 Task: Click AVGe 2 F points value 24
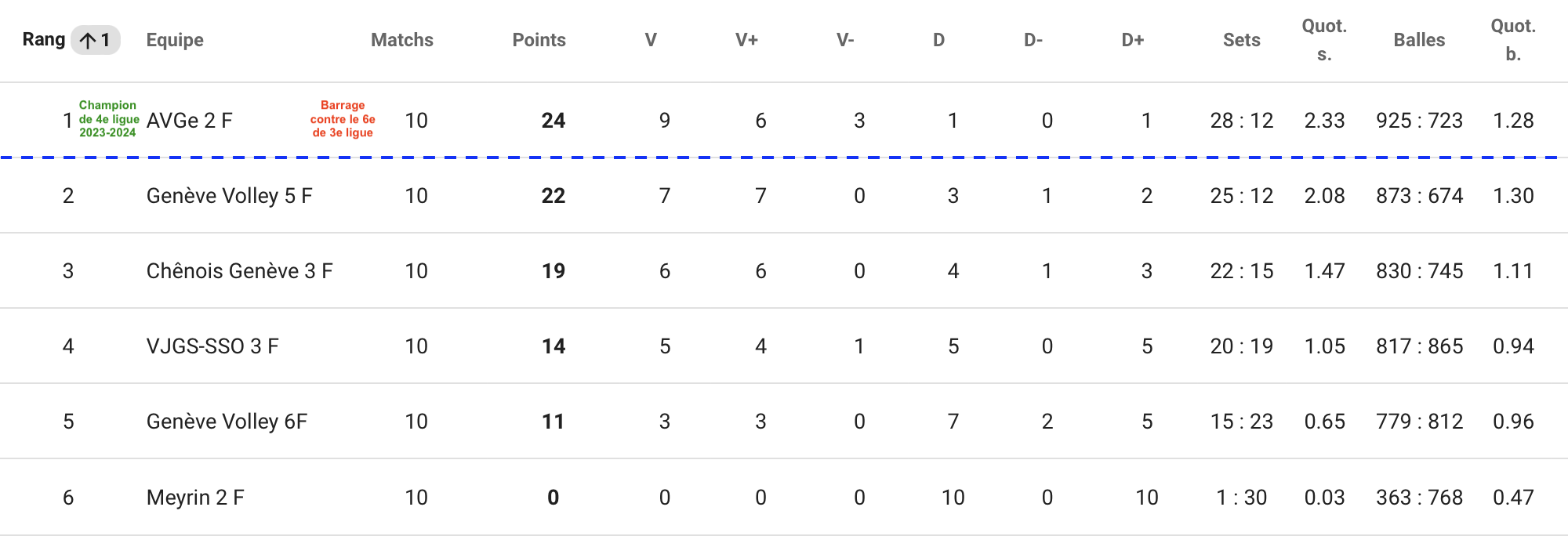554,121
